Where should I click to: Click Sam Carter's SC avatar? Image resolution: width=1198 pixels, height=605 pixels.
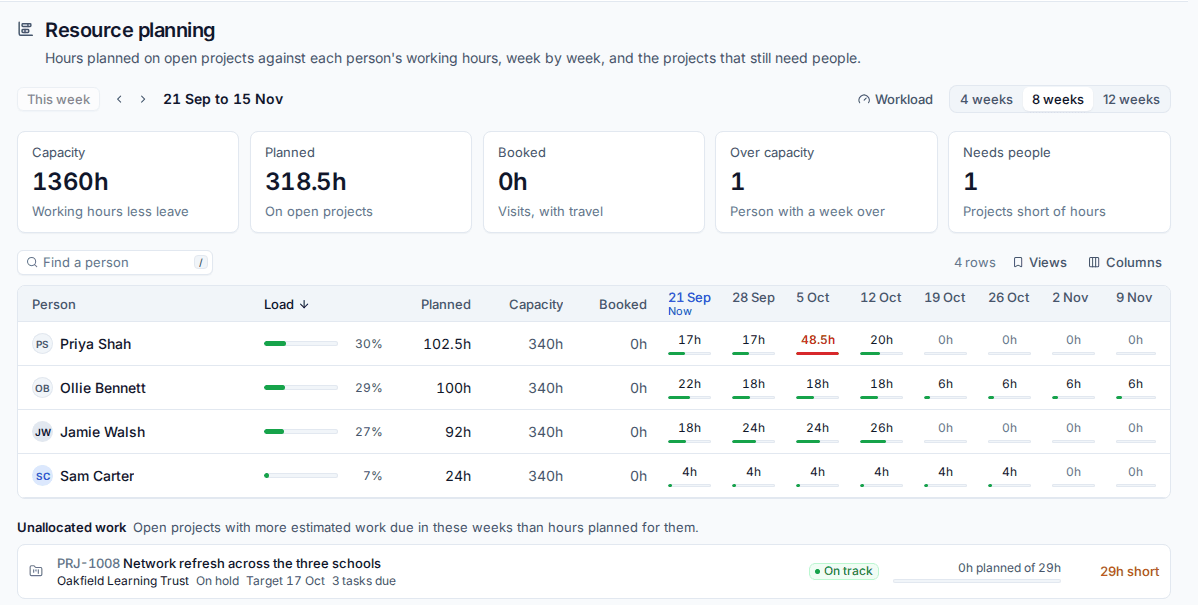coord(42,476)
